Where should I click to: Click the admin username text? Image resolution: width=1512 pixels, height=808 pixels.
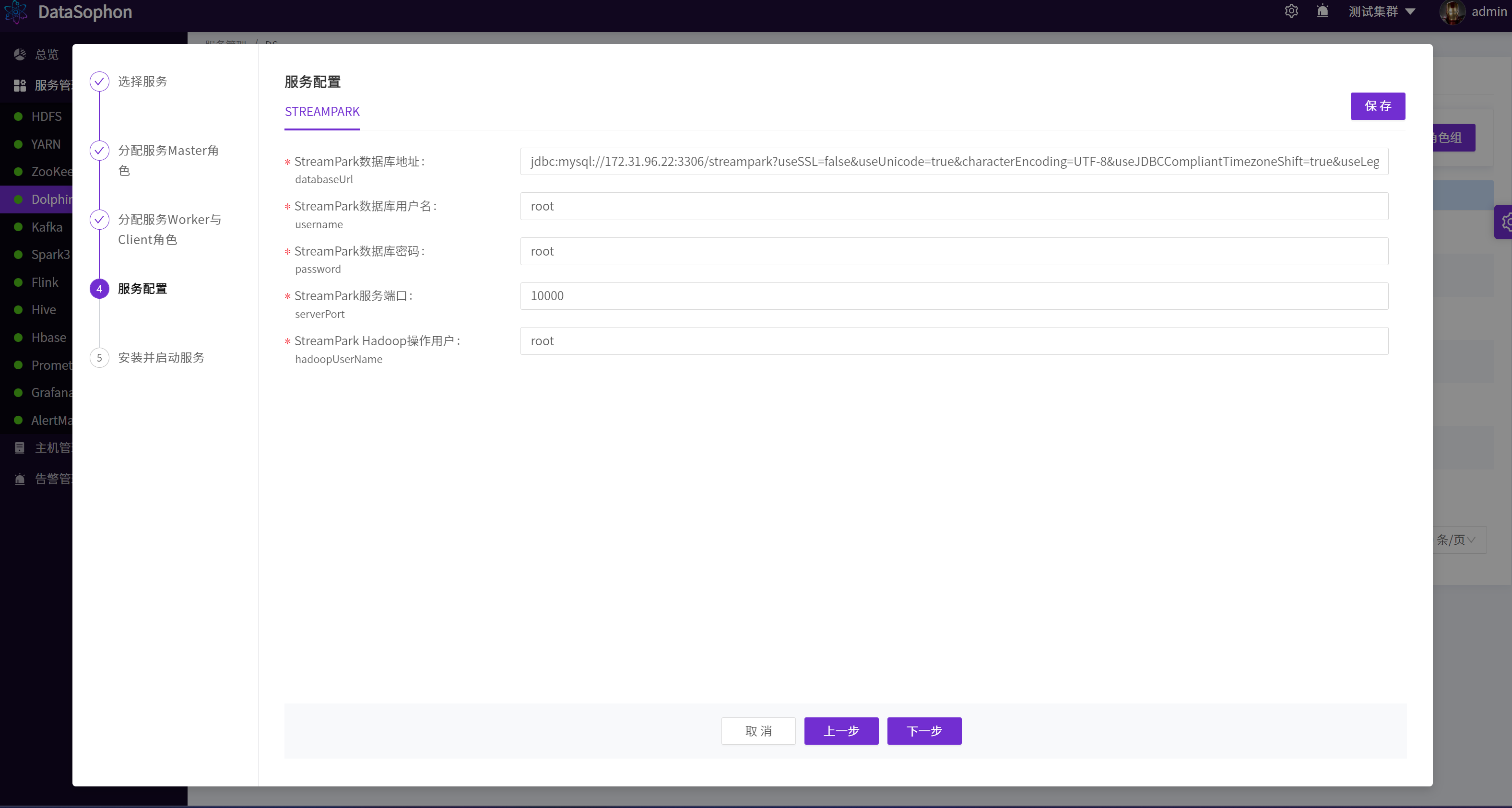click(x=1489, y=12)
